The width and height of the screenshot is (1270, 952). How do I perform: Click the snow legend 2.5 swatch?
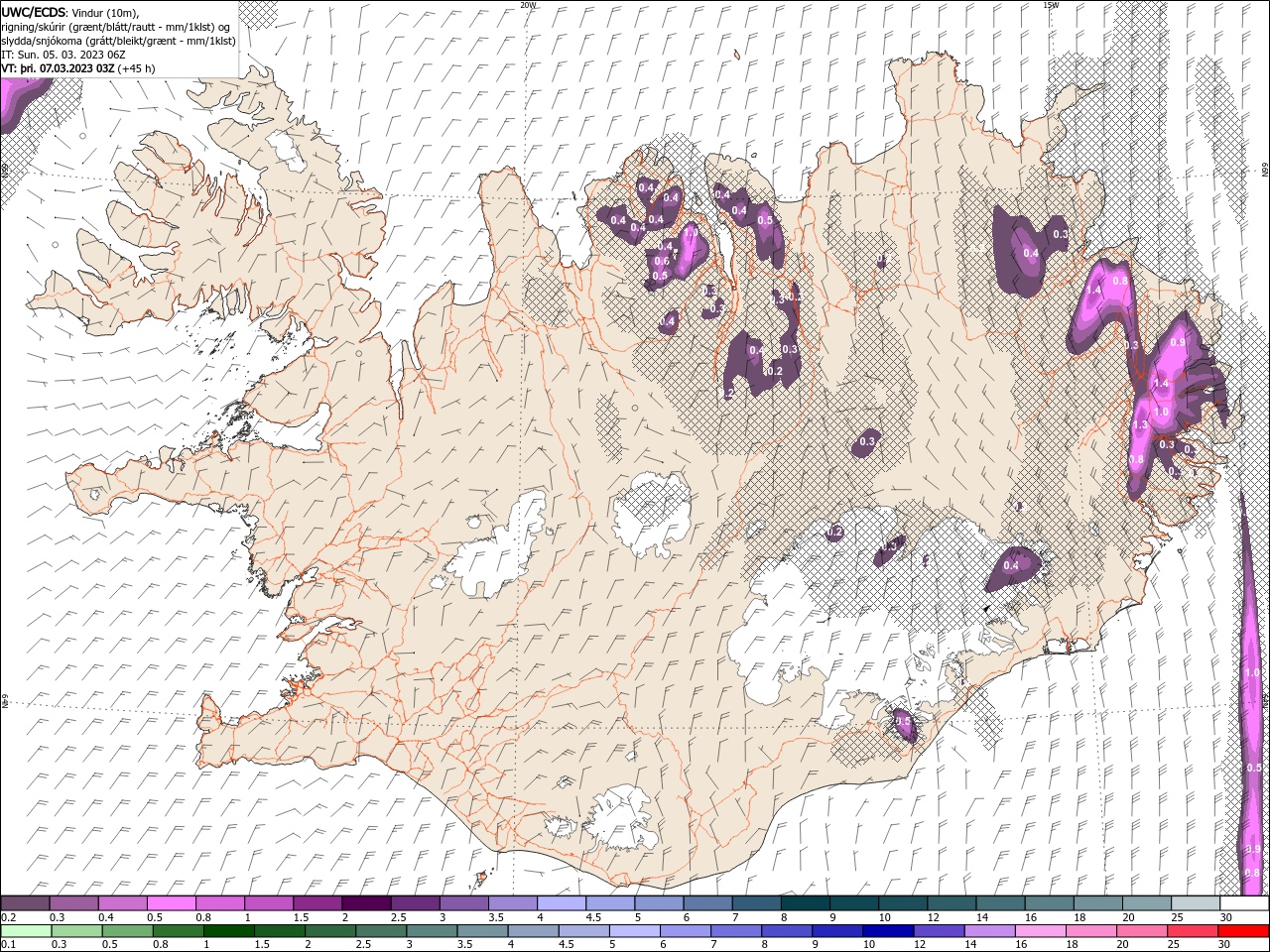point(414,903)
